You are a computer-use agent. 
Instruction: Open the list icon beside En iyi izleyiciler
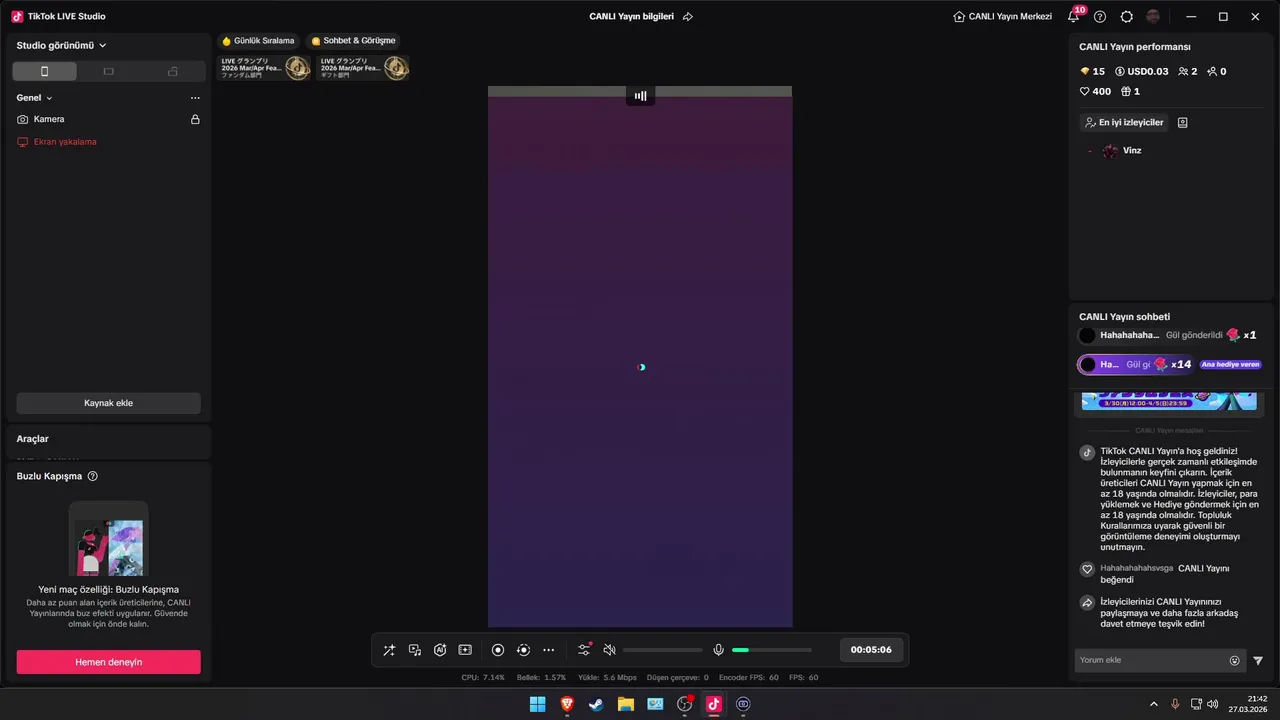click(x=1182, y=122)
